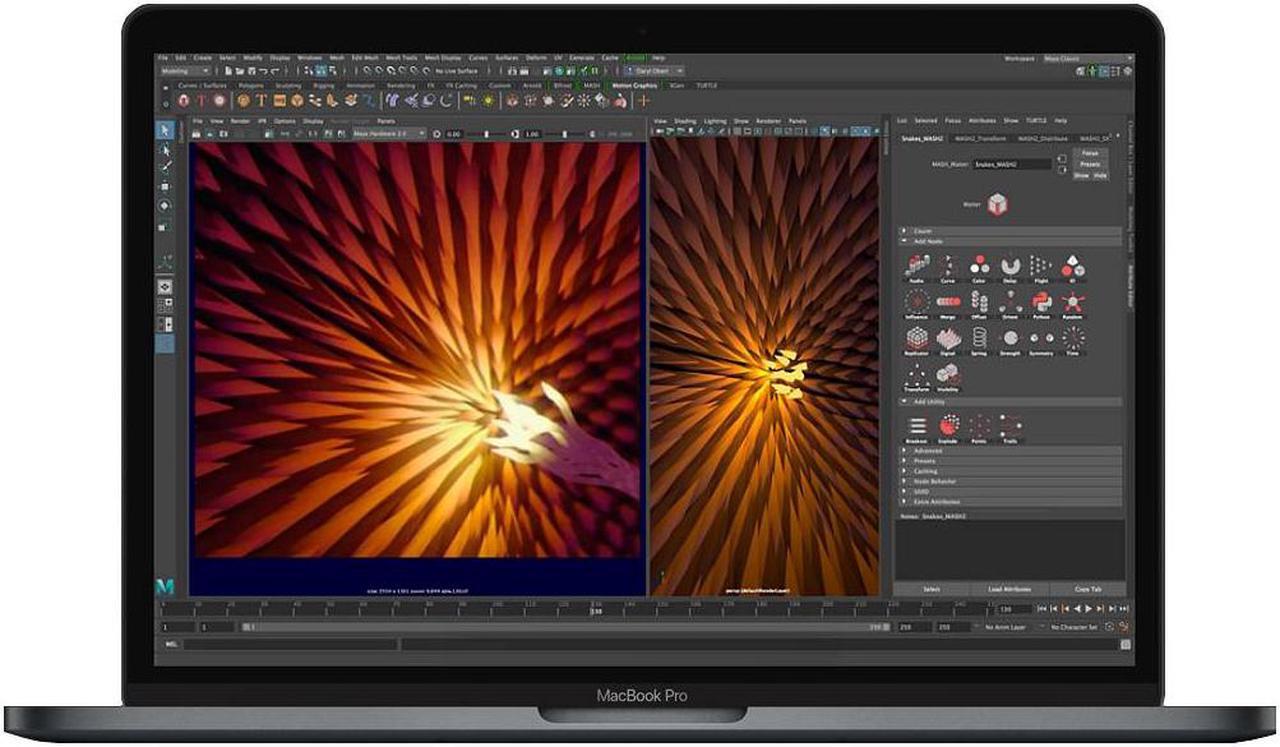Viewport: 1280px width, 747px height.
Task: Open the Create menu
Action: 203,58
